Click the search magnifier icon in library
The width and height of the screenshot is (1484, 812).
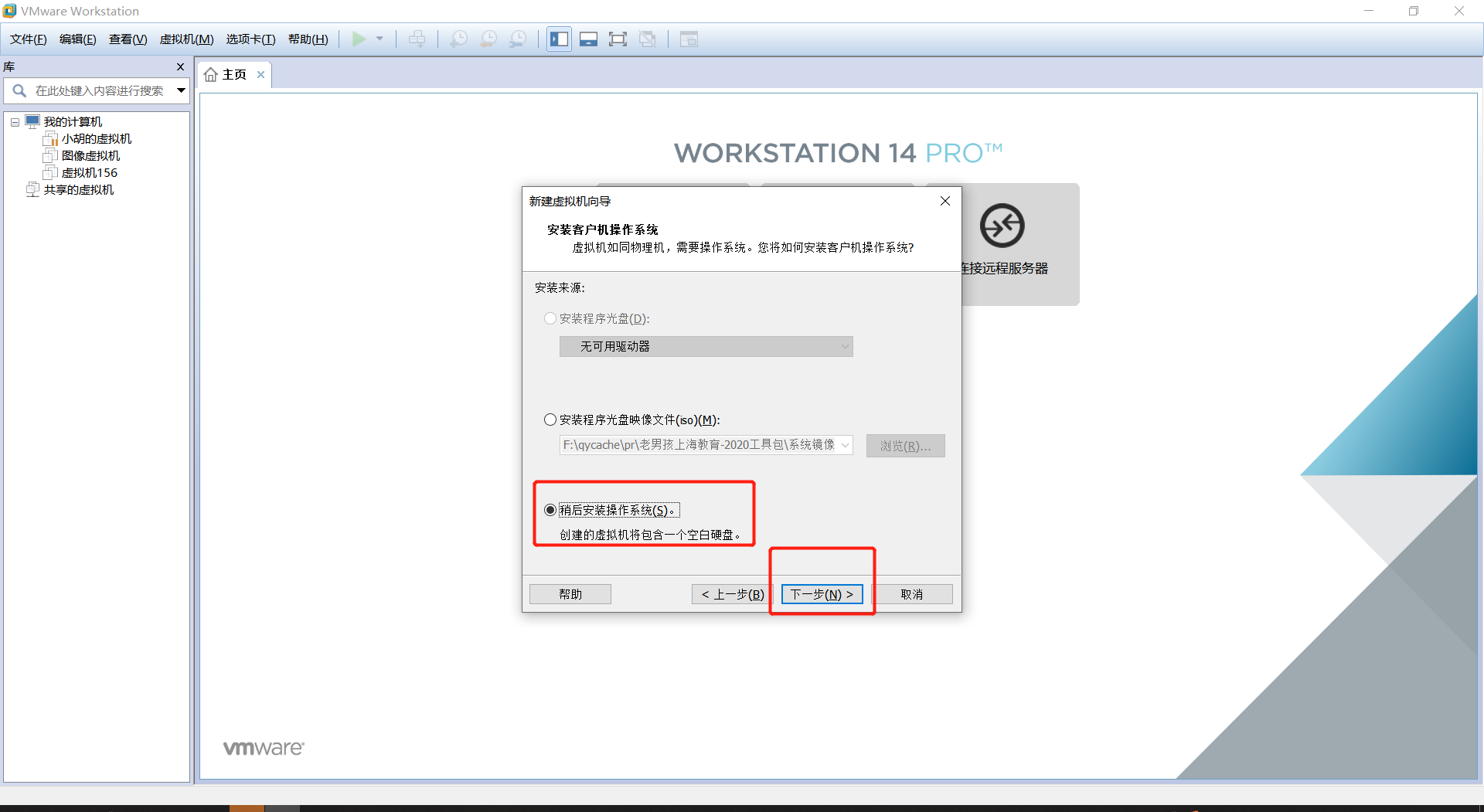coord(19,91)
